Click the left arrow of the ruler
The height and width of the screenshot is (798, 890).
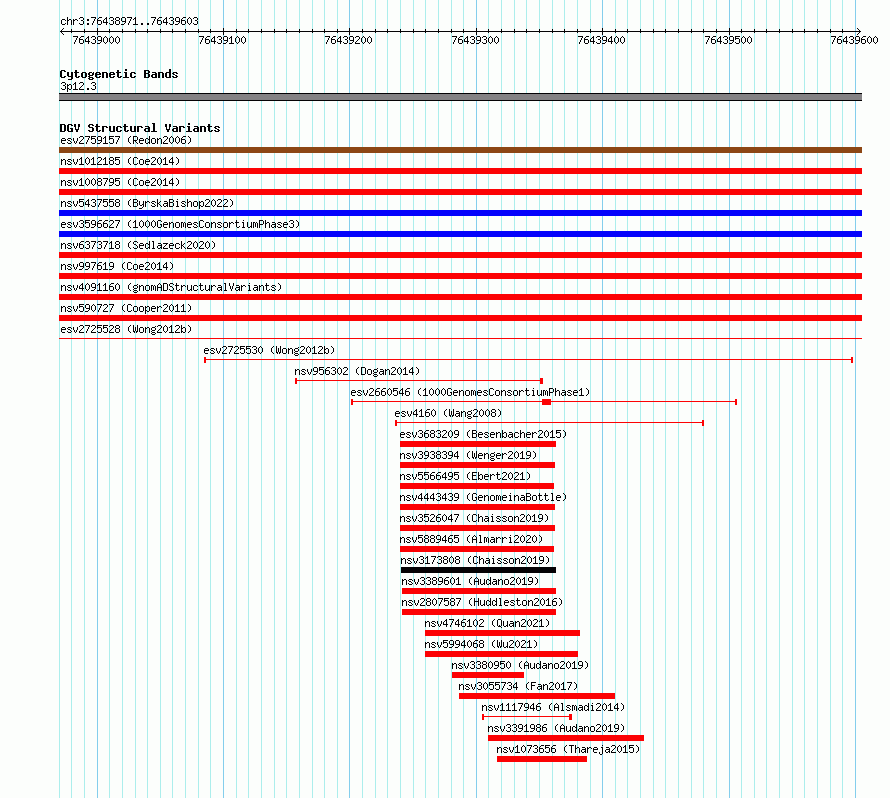[x=62, y=31]
